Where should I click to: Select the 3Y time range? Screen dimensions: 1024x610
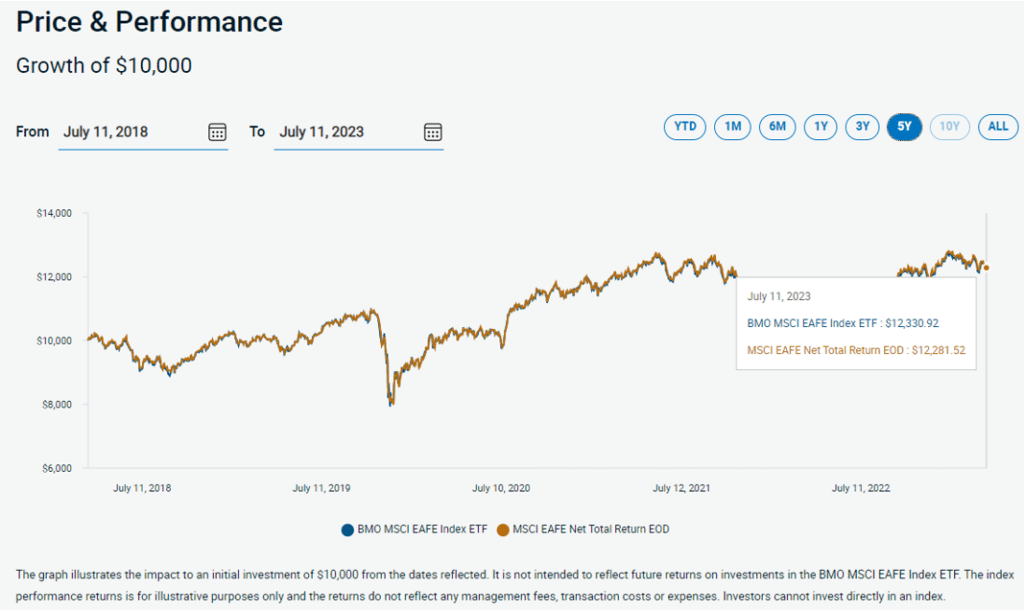point(862,127)
